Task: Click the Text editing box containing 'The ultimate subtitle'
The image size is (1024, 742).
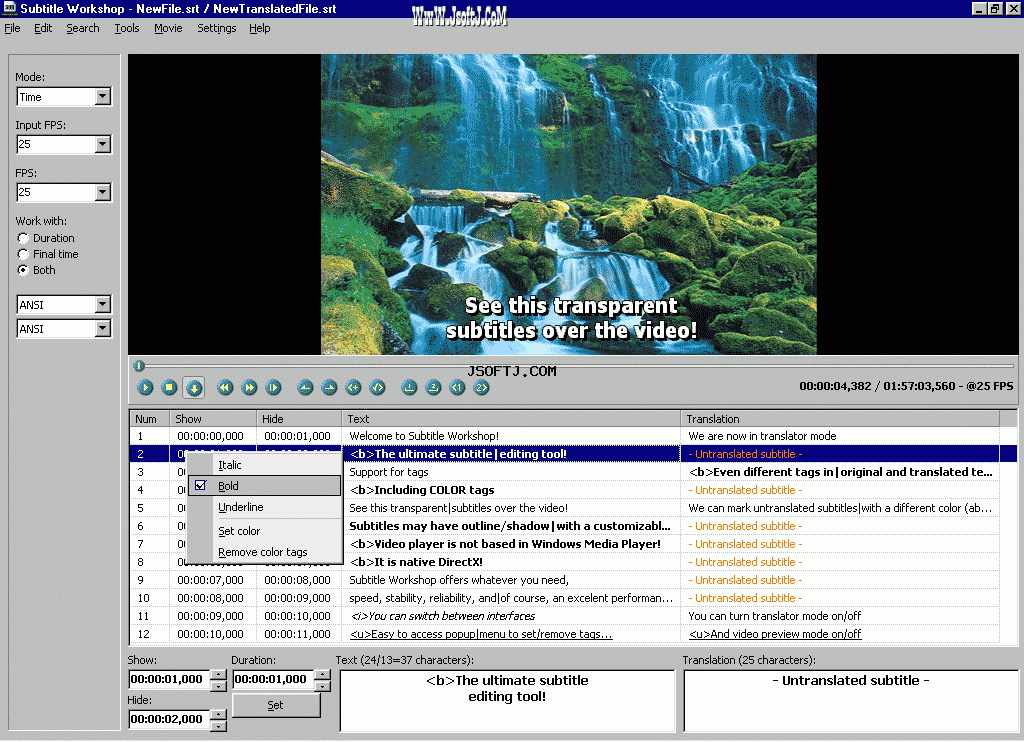Action: tap(507, 701)
